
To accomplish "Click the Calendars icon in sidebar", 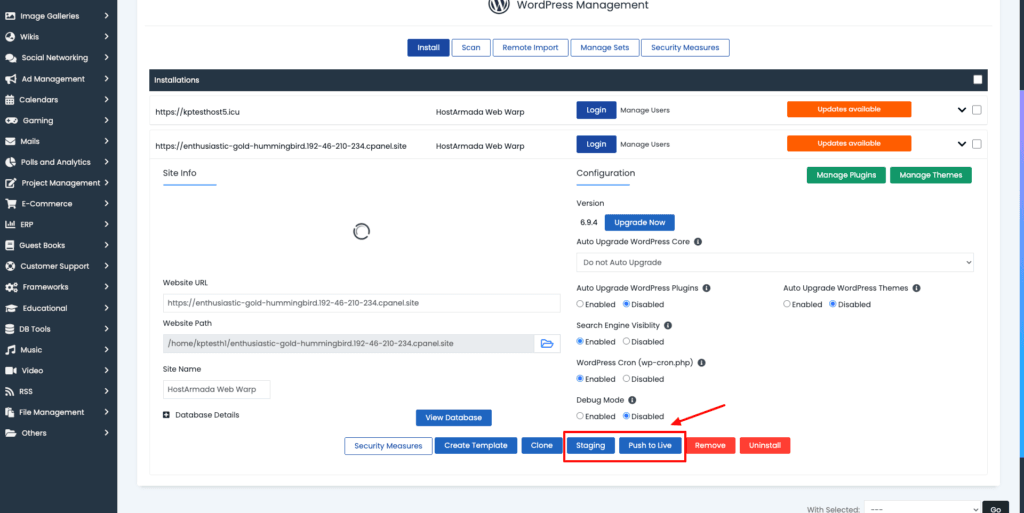I will pyautogui.click(x=10, y=99).
